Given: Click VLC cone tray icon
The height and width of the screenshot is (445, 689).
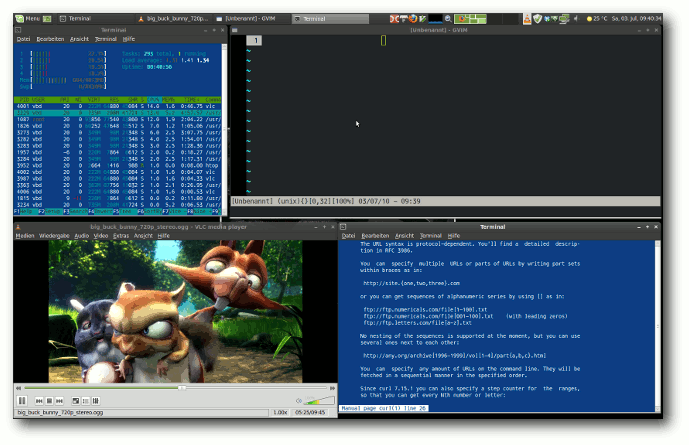Looking at the screenshot, I should coord(527,18).
